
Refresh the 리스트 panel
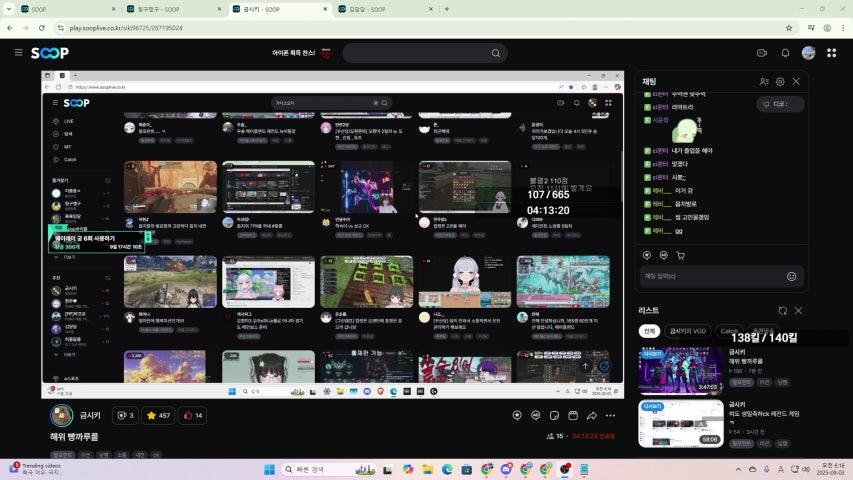tap(782, 311)
